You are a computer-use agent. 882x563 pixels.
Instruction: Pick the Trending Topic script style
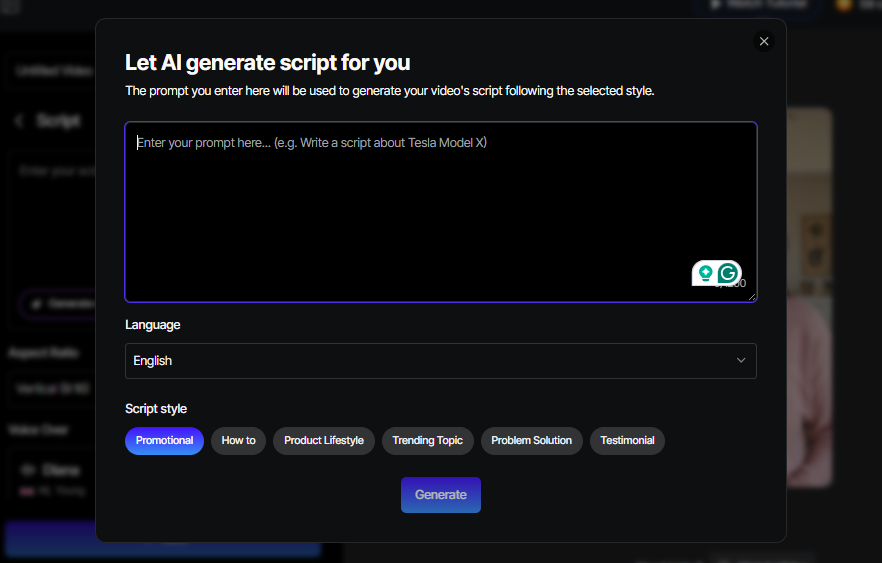click(428, 440)
